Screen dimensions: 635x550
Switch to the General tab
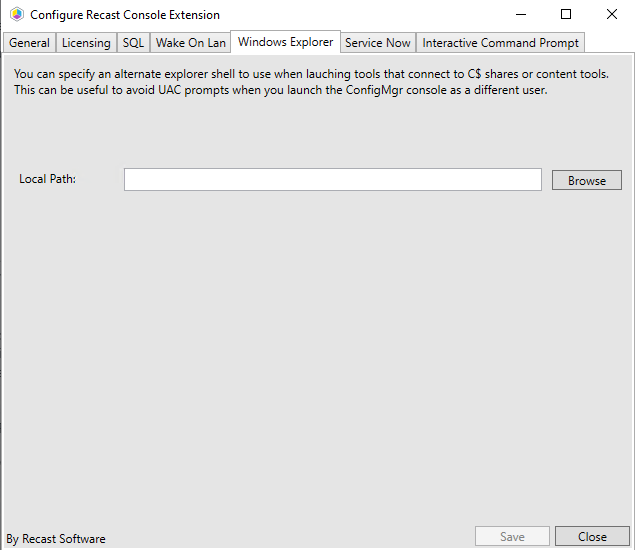(x=29, y=43)
